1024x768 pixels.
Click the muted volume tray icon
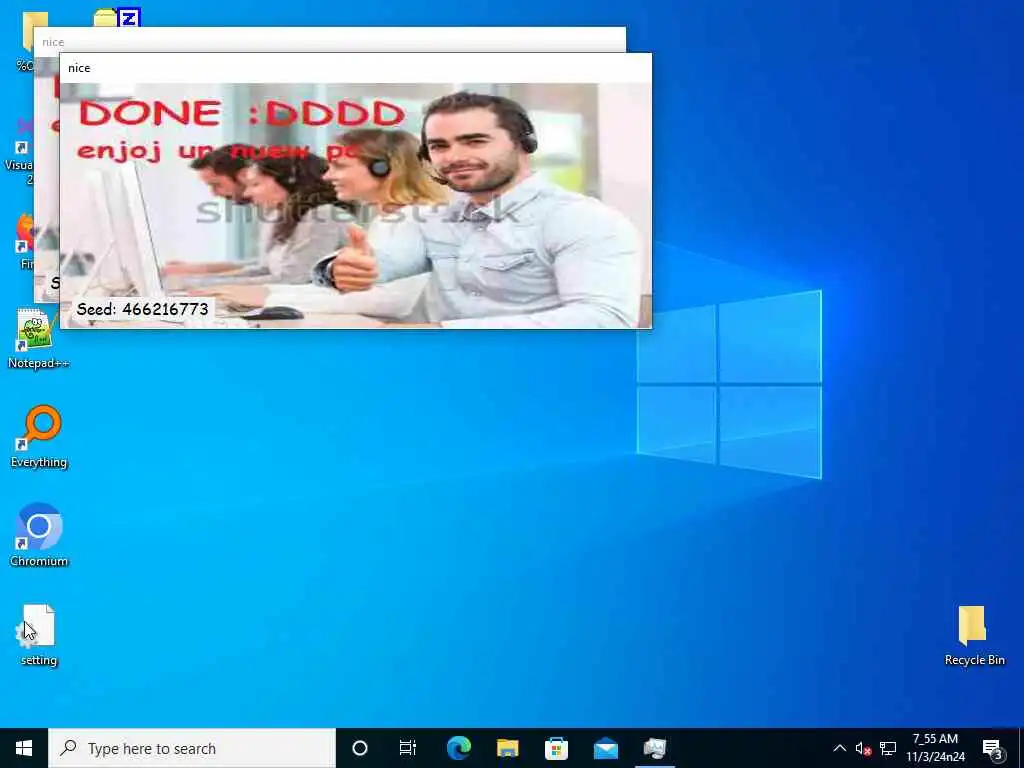(x=863, y=748)
